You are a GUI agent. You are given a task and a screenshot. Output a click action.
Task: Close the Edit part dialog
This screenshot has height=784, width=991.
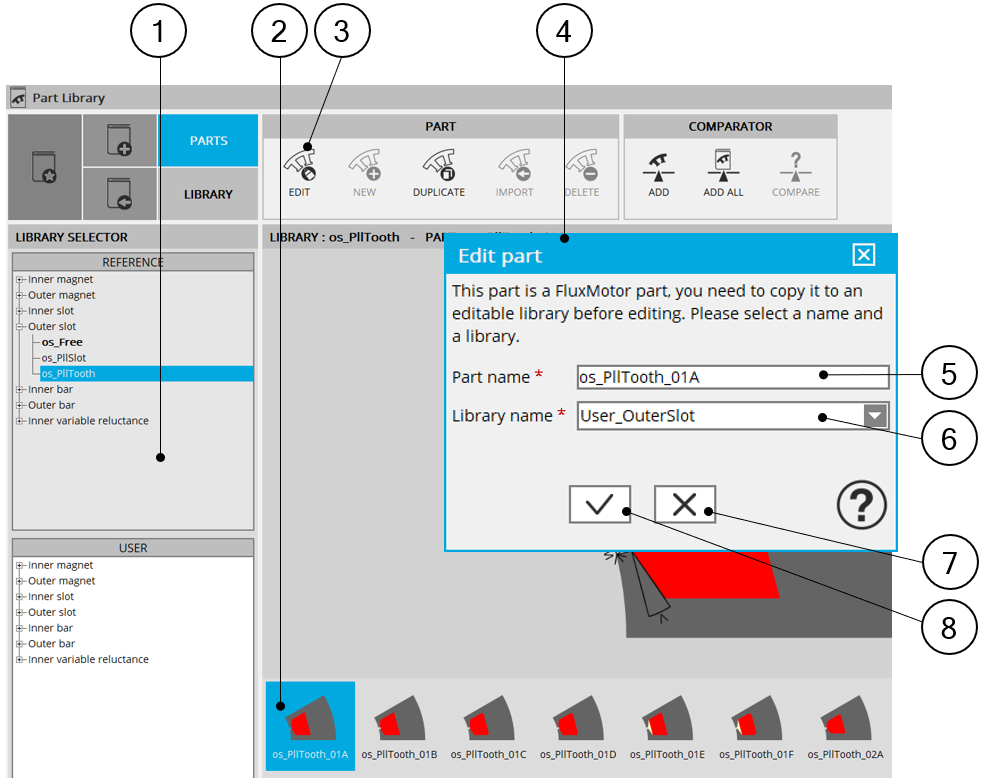pyautogui.click(x=864, y=255)
